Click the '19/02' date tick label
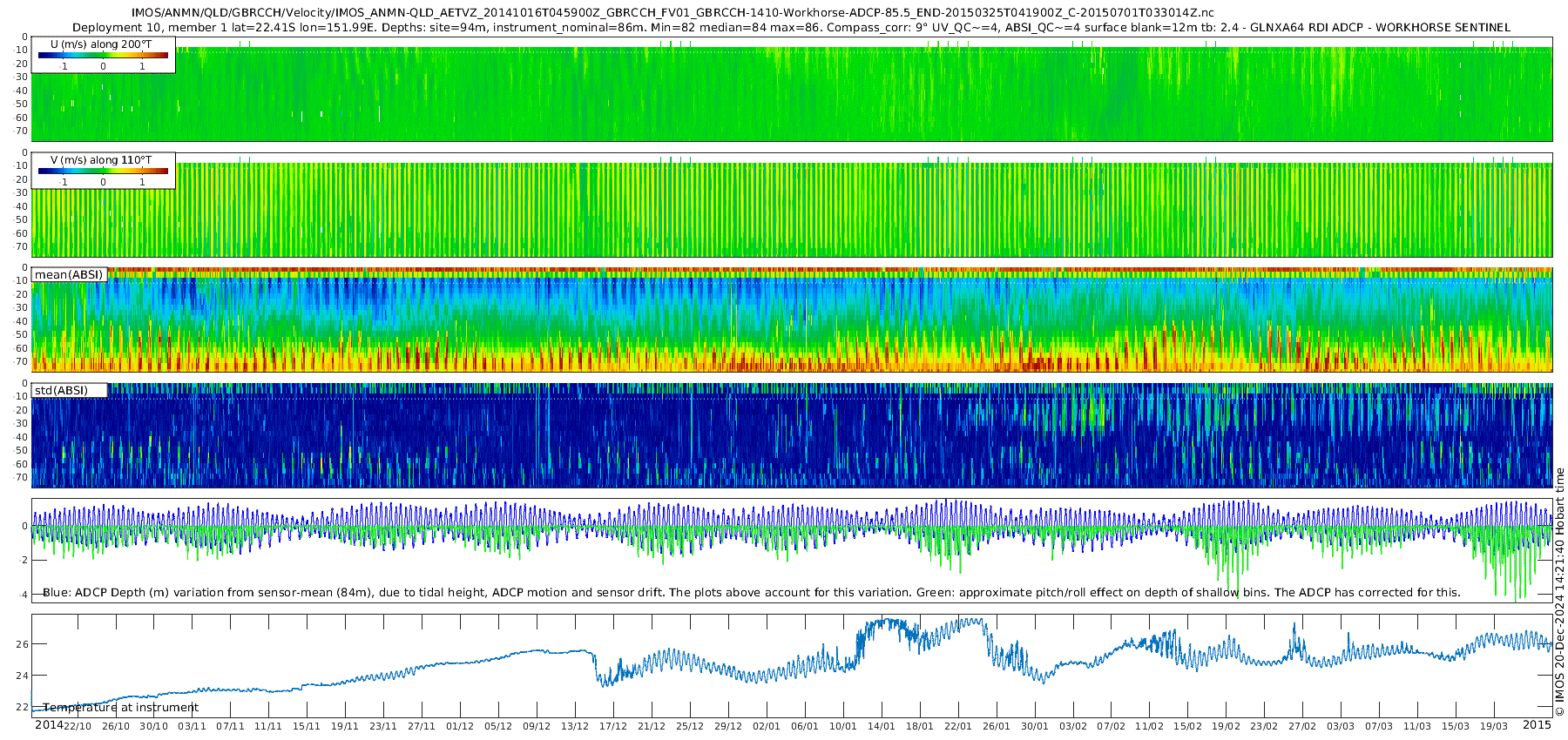Screen dimensions: 1568x740 tap(1227, 726)
